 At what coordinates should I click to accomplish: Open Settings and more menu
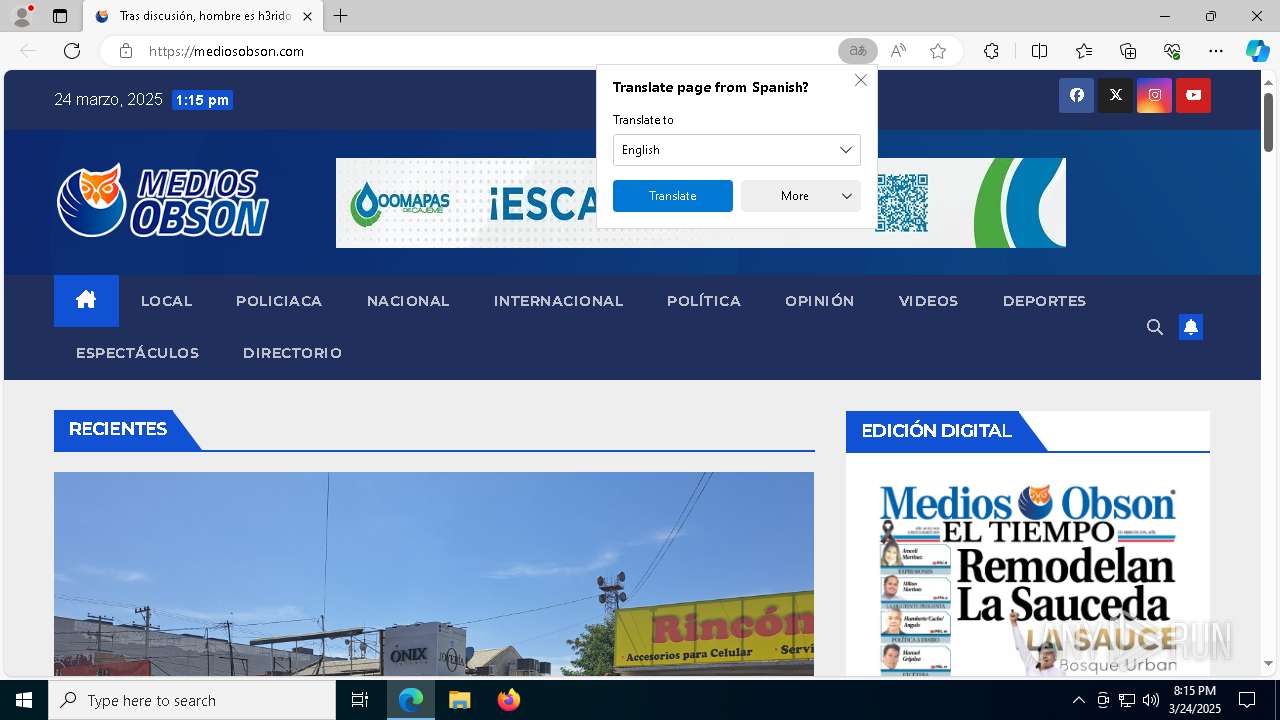(x=1216, y=51)
